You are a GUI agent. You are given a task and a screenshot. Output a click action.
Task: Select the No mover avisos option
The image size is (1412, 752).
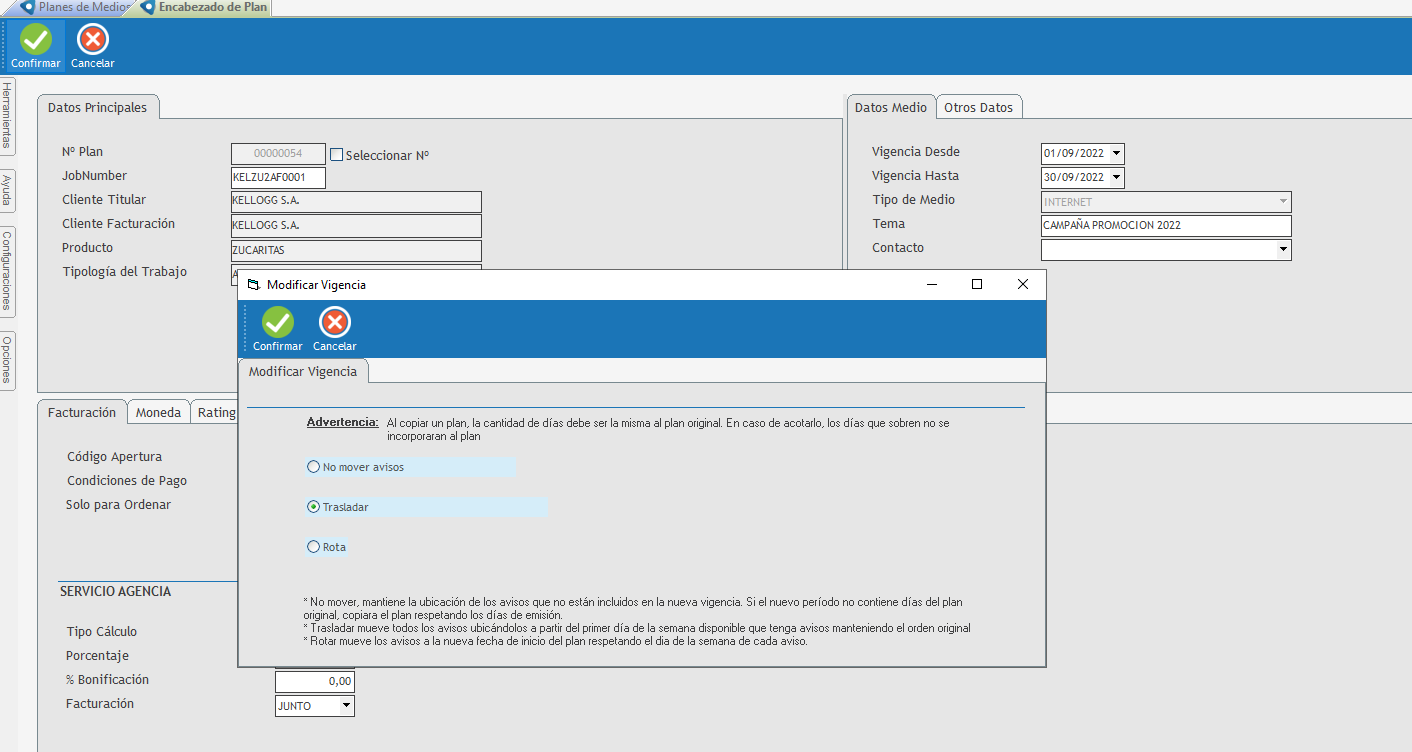pyautogui.click(x=314, y=467)
